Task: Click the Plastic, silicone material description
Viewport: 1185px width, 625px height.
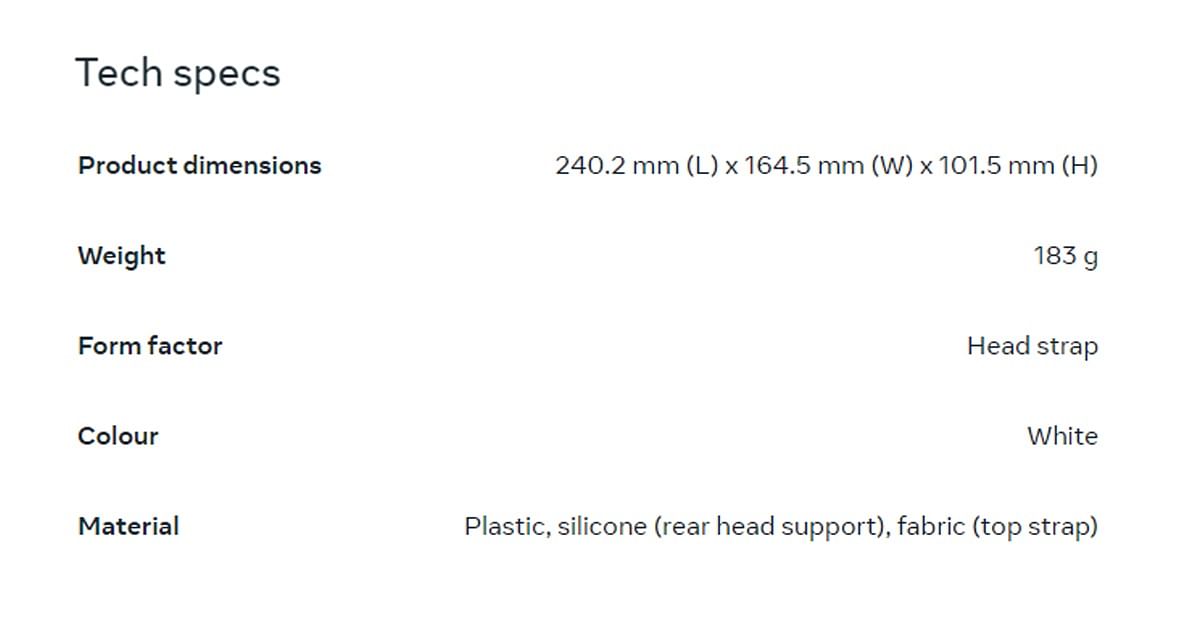Action: (x=781, y=527)
